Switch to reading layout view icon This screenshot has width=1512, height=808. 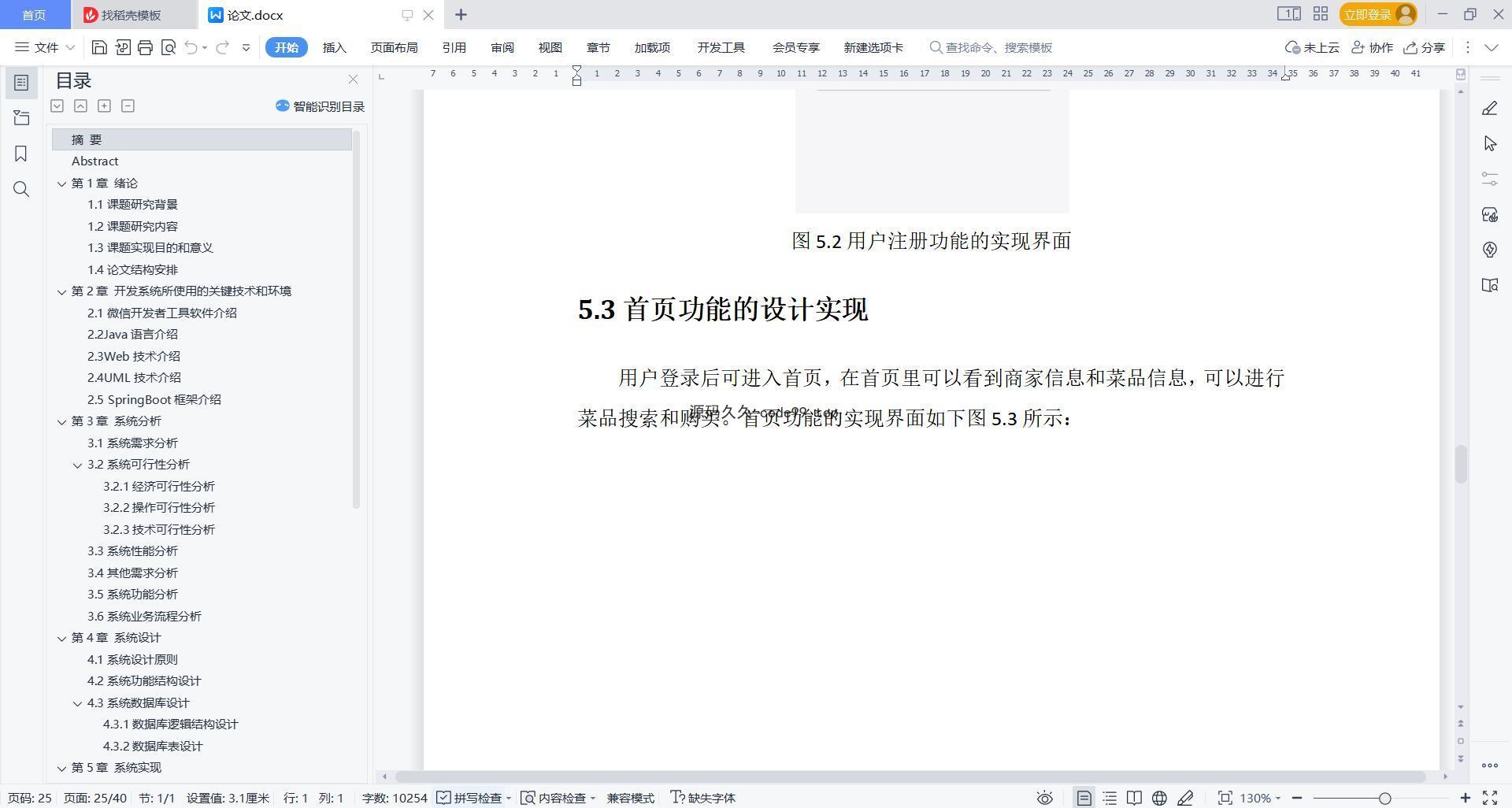coord(1134,798)
